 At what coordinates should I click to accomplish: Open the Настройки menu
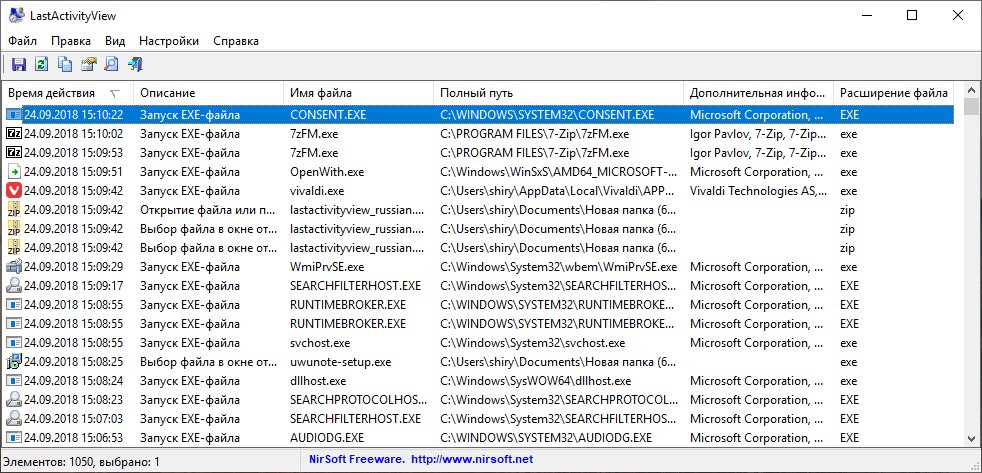pyautogui.click(x=169, y=41)
